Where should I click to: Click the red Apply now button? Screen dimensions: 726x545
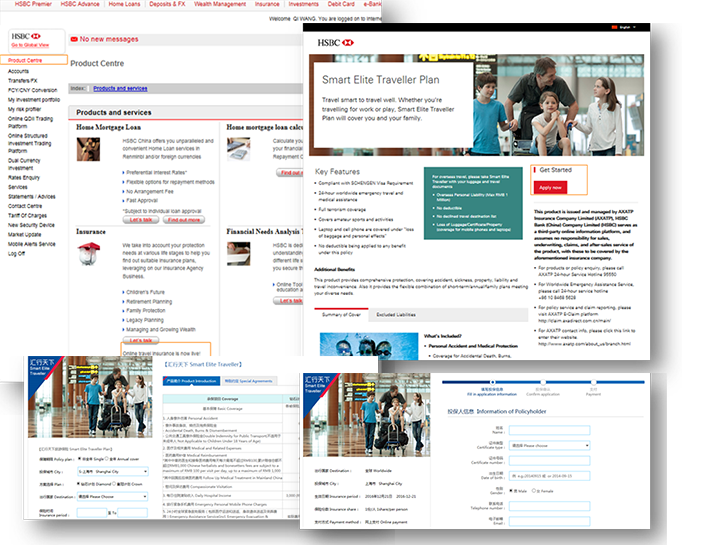click(x=550, y=188)
